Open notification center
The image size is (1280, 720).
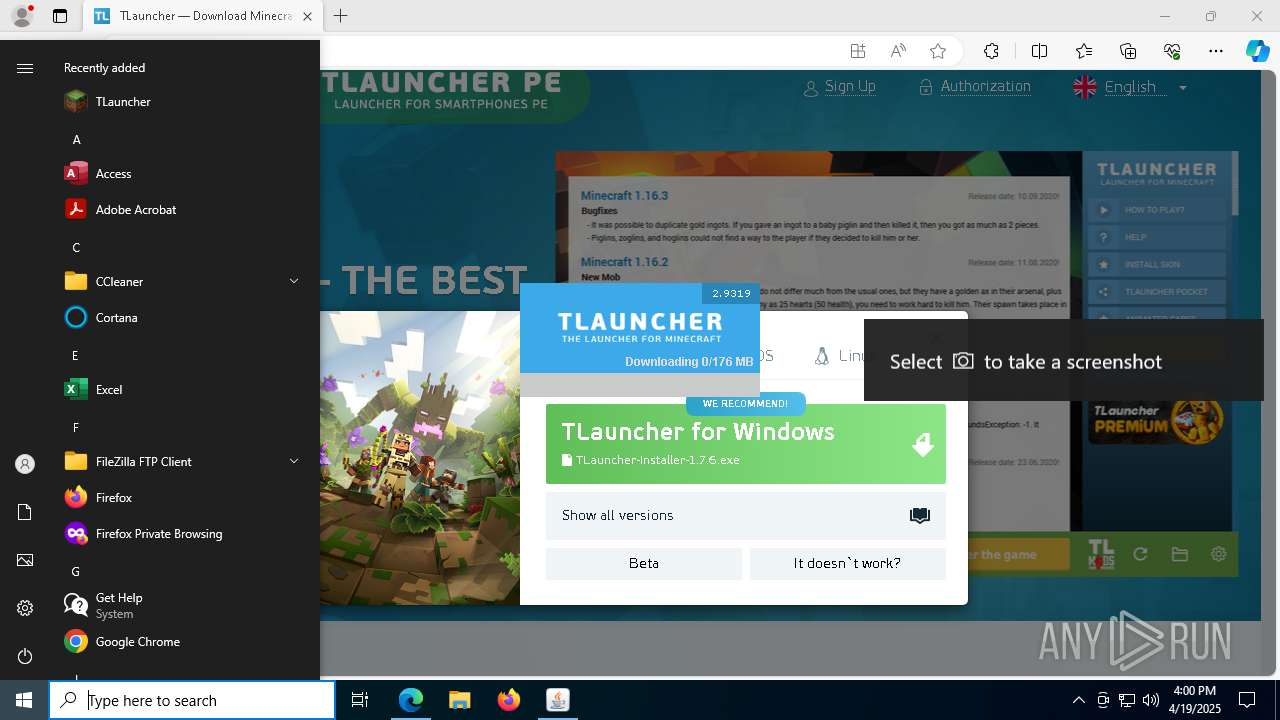coord(1247,700)
